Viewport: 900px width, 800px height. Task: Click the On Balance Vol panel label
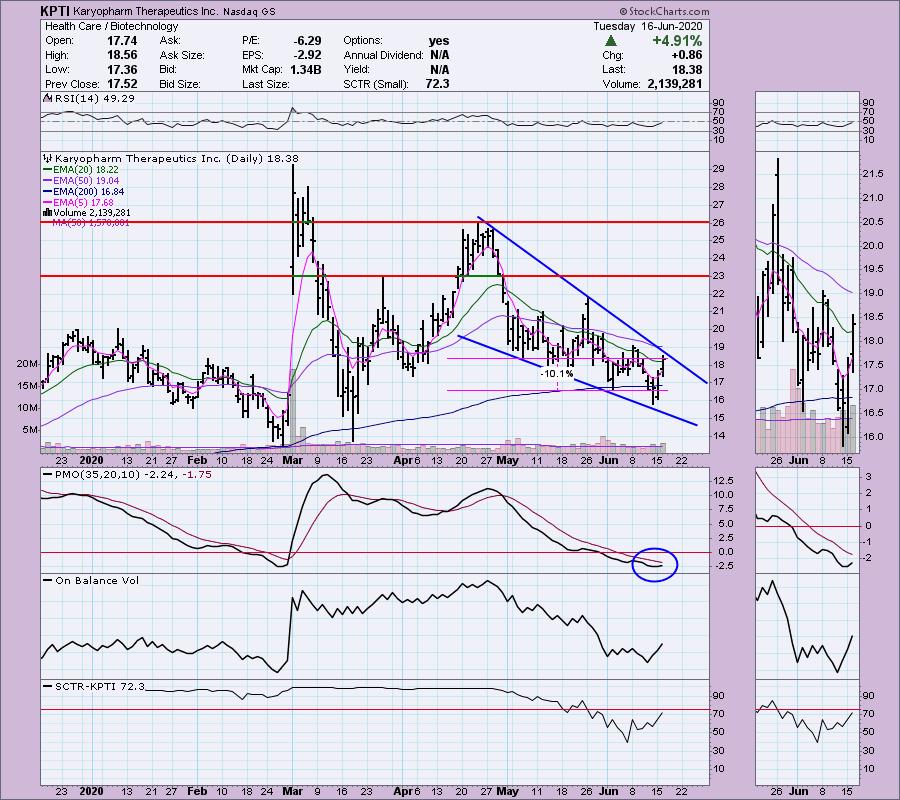tap(97, 580)
